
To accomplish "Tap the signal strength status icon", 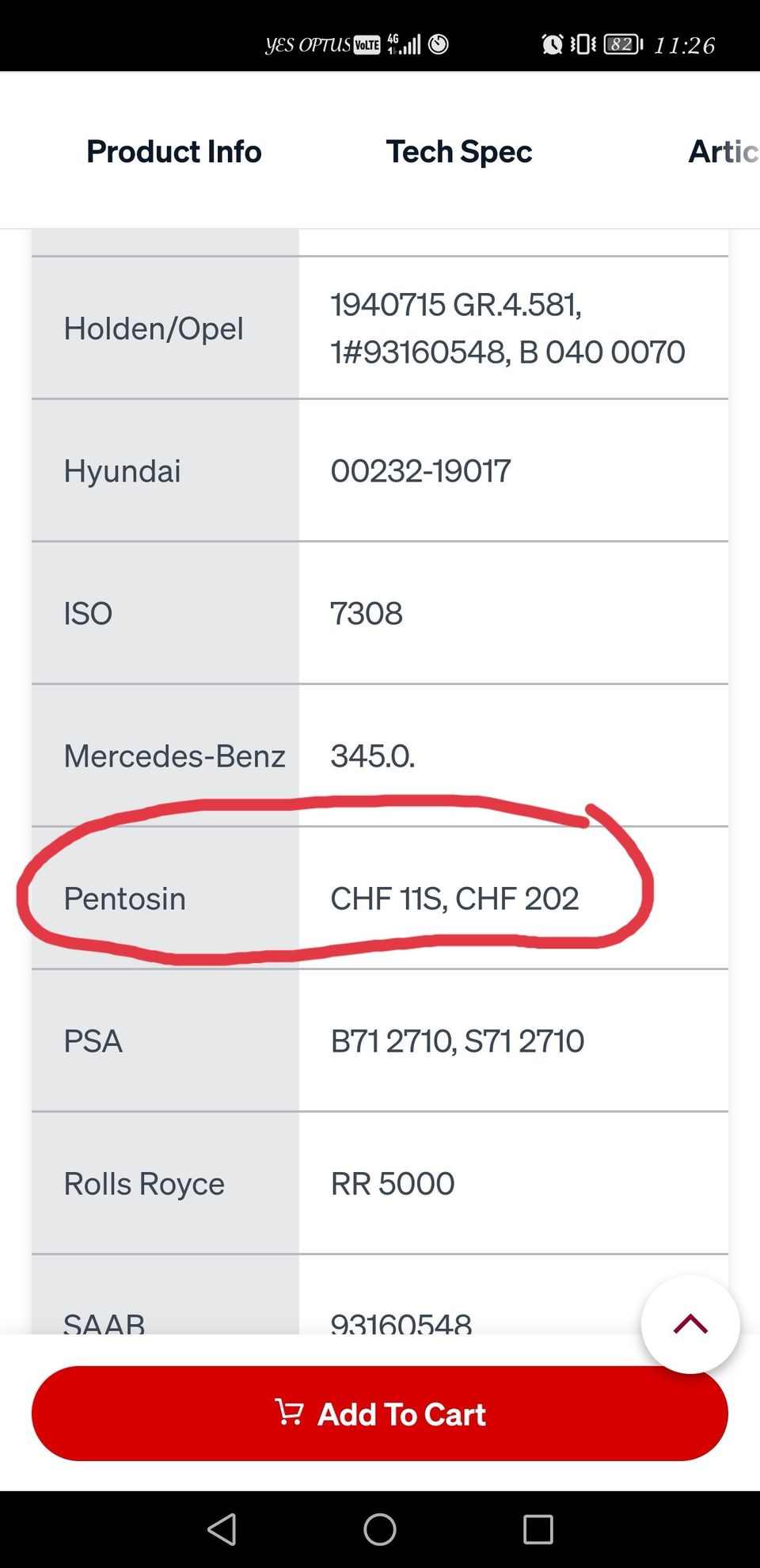I will pos(405,44).
